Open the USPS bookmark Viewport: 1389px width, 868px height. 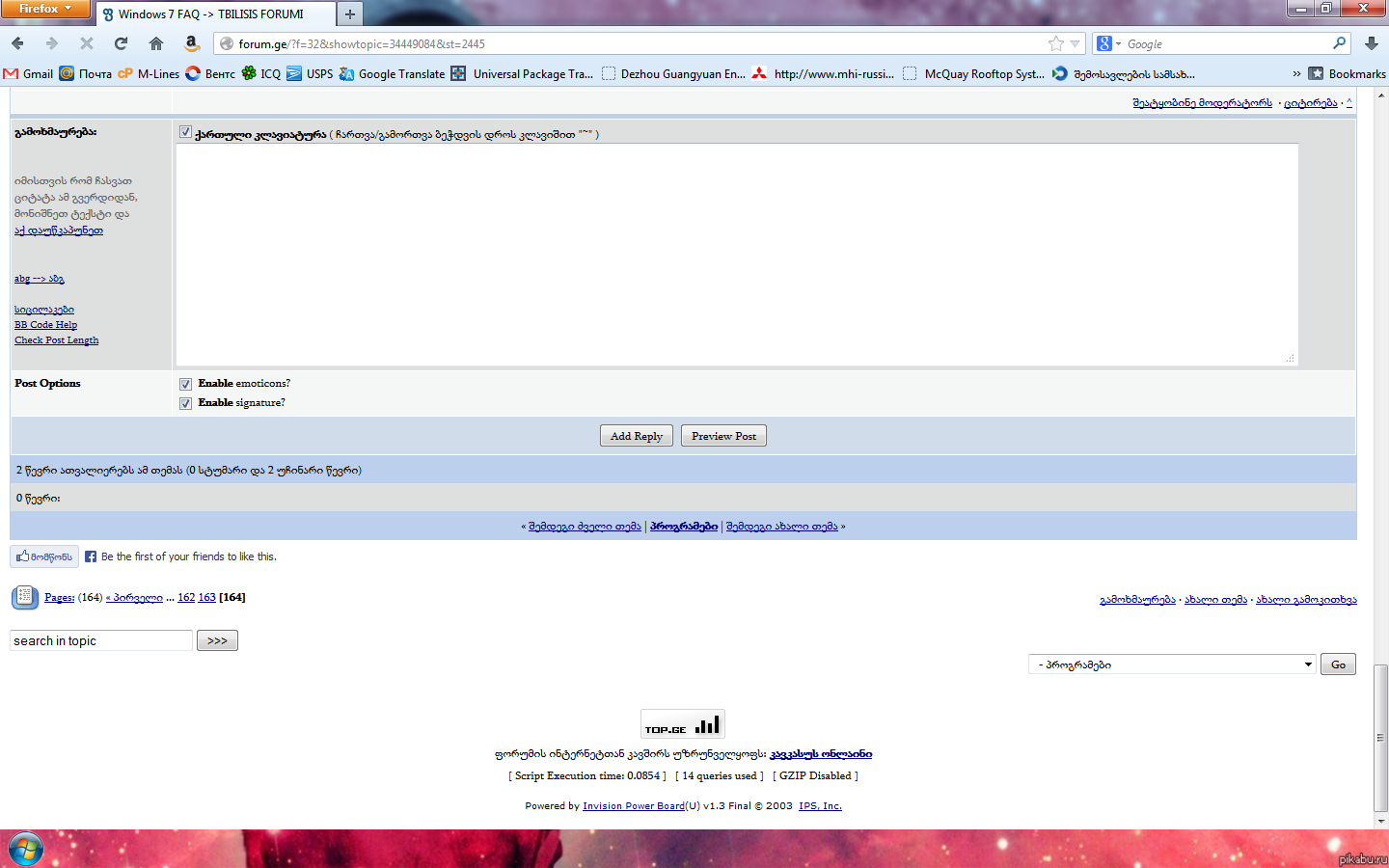coord(310,73)
